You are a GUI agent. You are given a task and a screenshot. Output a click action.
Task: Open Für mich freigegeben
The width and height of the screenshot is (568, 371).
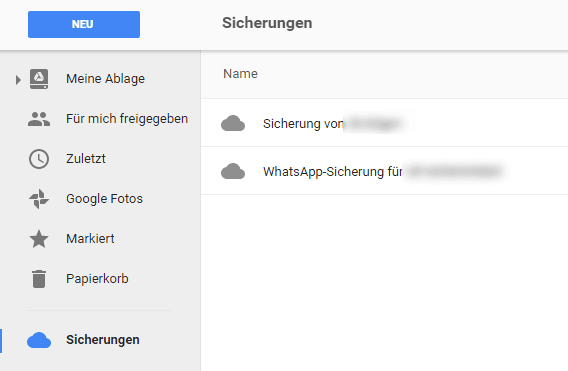pos(127,118)
